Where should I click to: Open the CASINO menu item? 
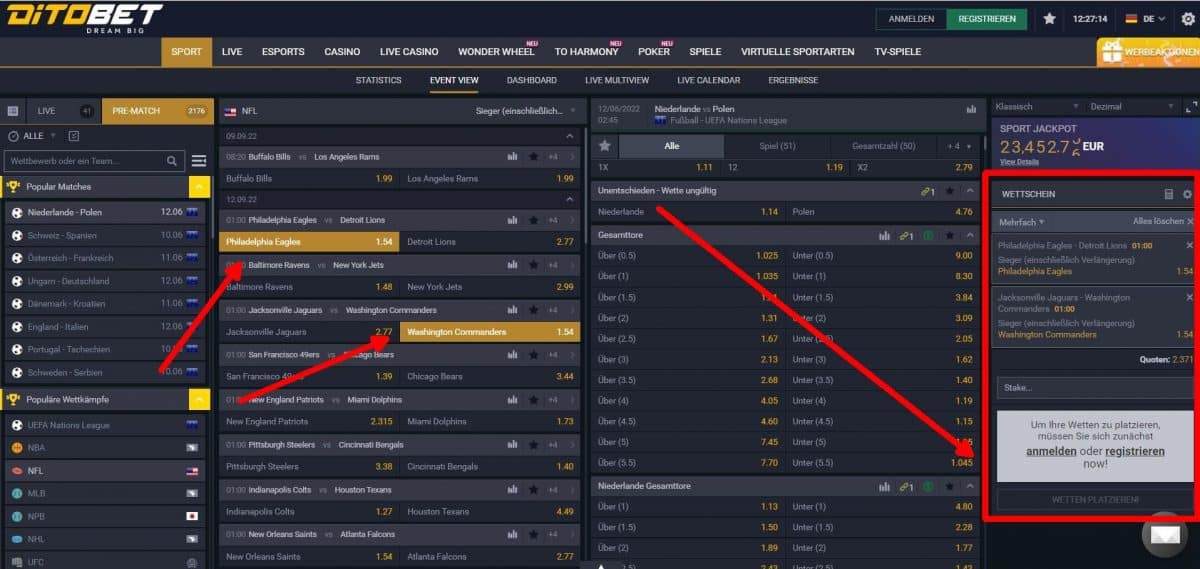[342, 52]
